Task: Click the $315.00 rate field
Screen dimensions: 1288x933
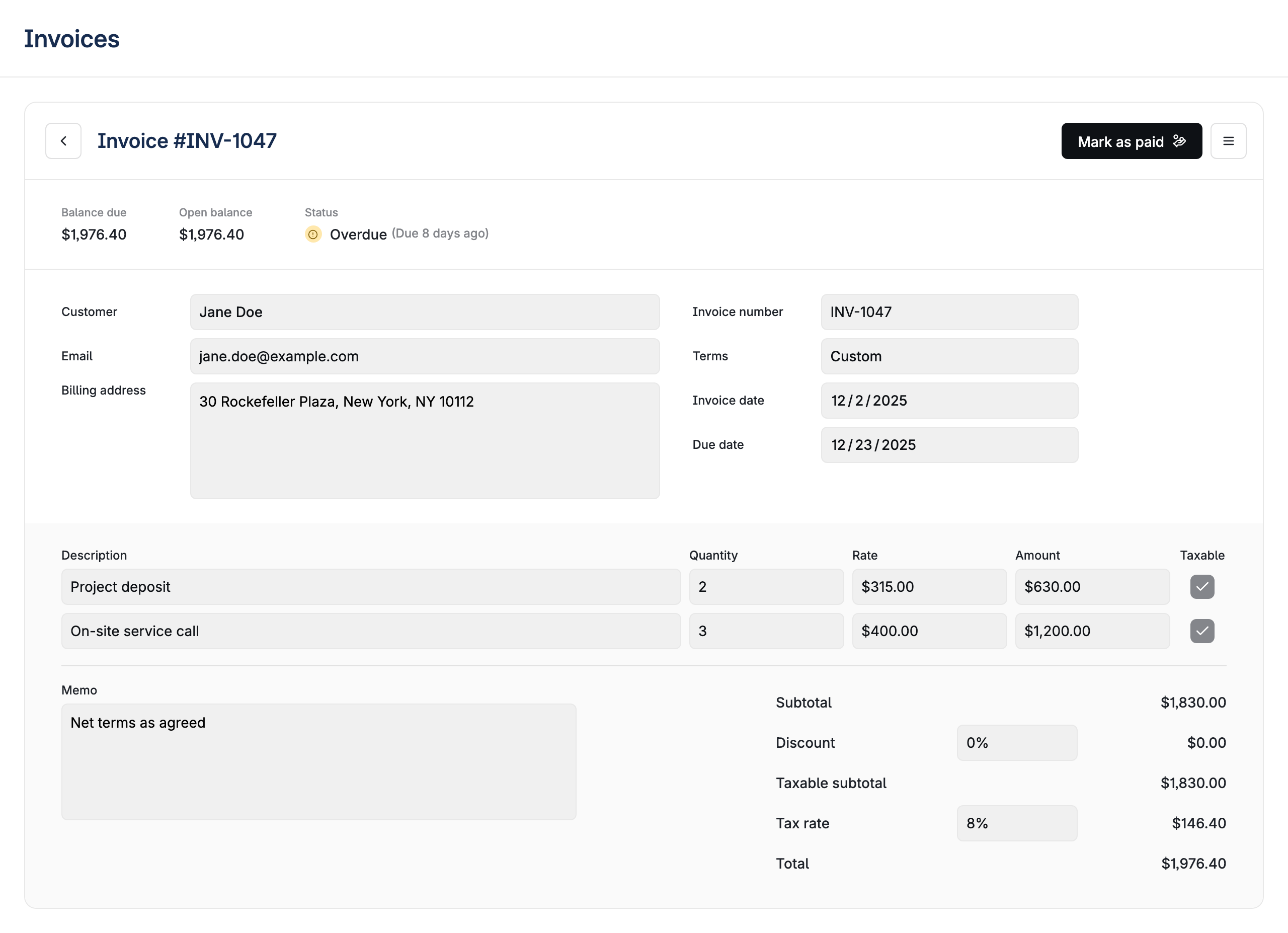Action: coord(930,587)
